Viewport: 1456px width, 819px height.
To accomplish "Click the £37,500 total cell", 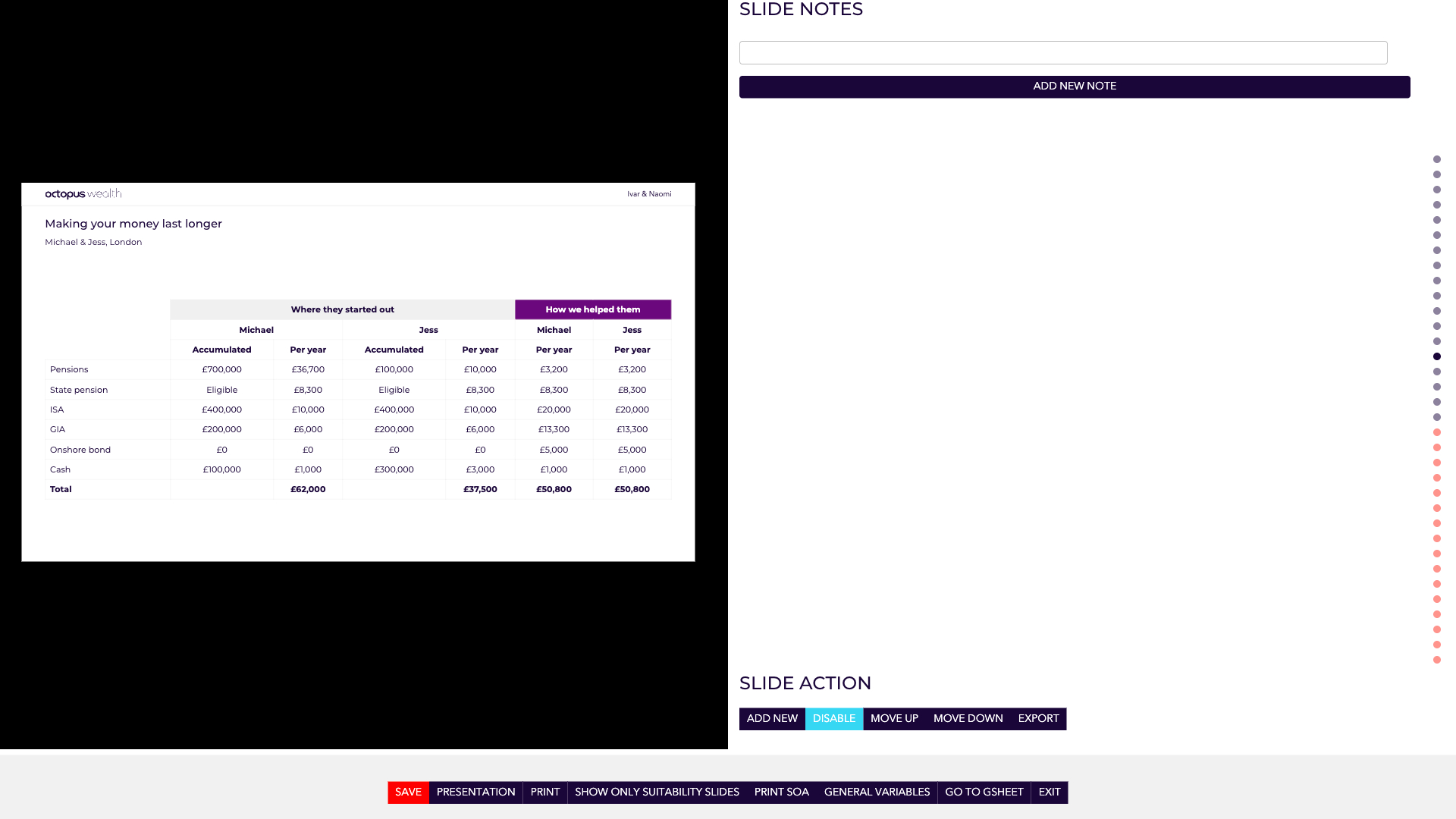I will click(480, 490).
